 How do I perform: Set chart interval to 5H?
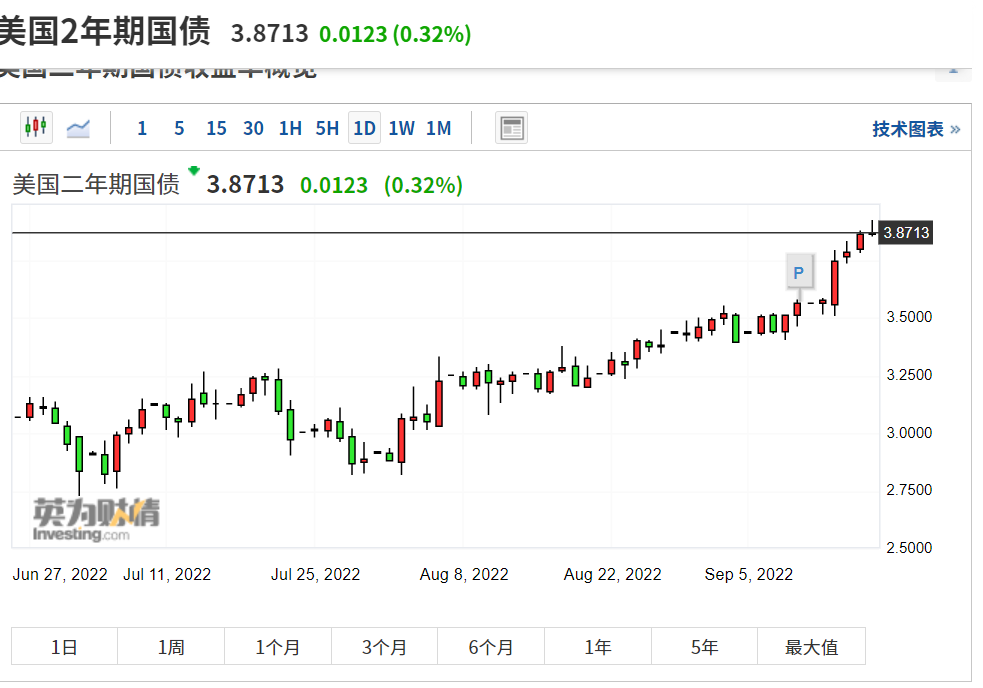(327, 128)
